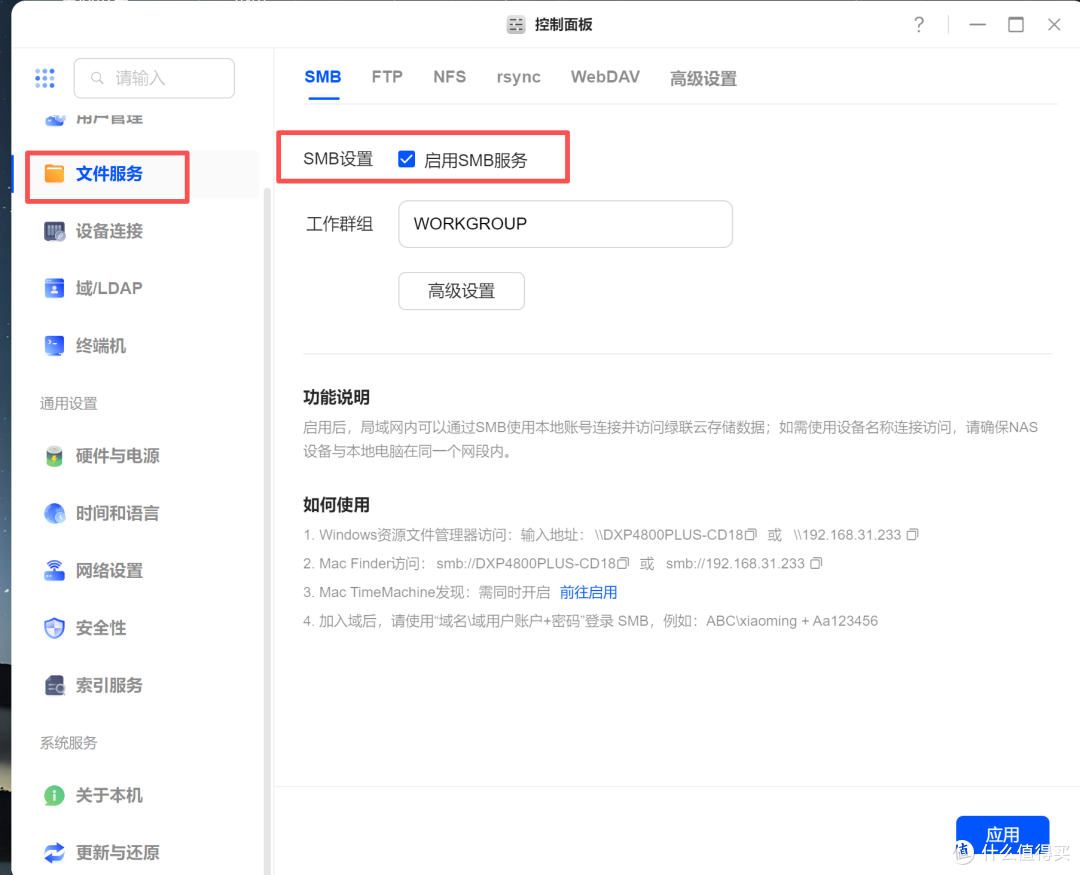The height and width of the screenshot is (875, 1080).
Task: Click the WORKGROUP workgroup input field
Action: [565, 224]
